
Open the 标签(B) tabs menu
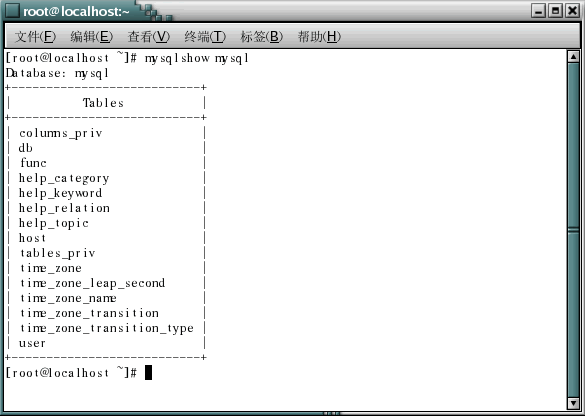click(x=262, y=37)
